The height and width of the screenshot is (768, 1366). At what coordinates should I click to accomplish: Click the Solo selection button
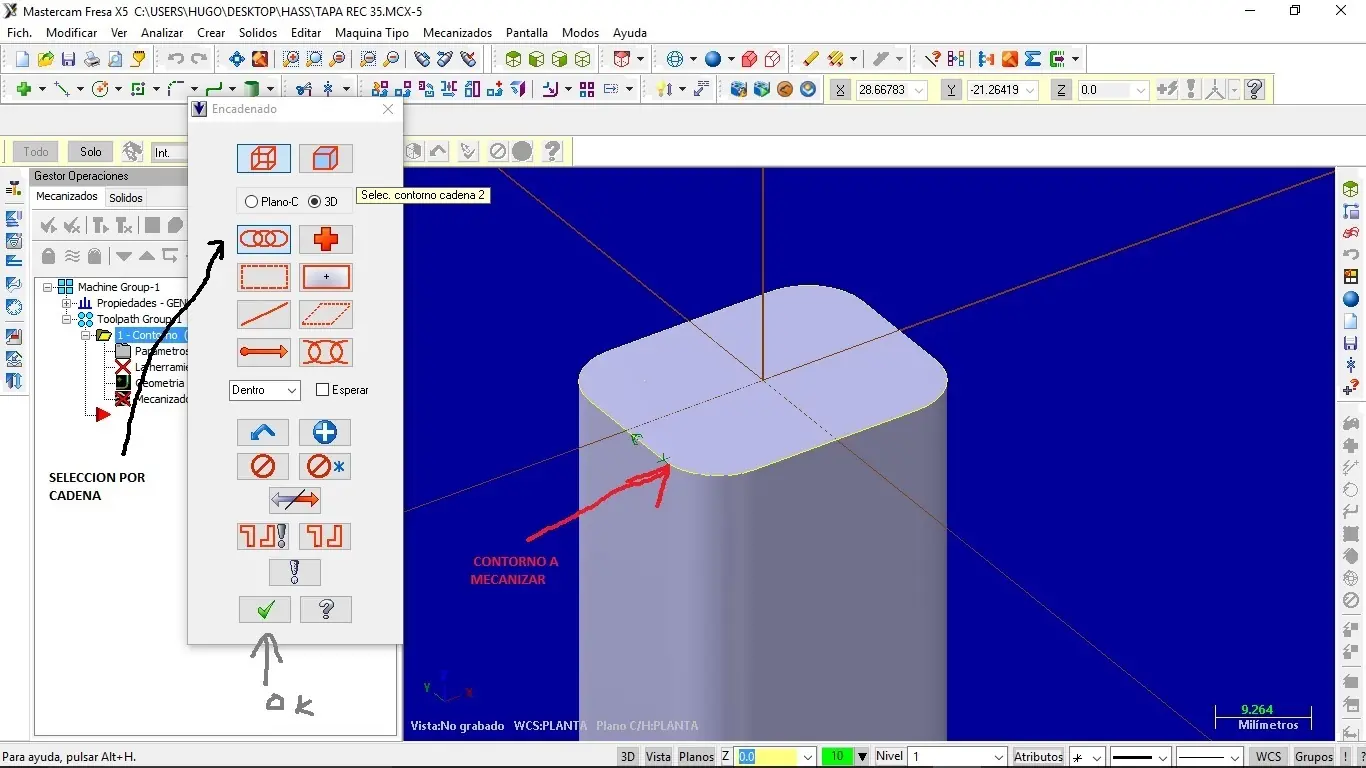point(91,152)
